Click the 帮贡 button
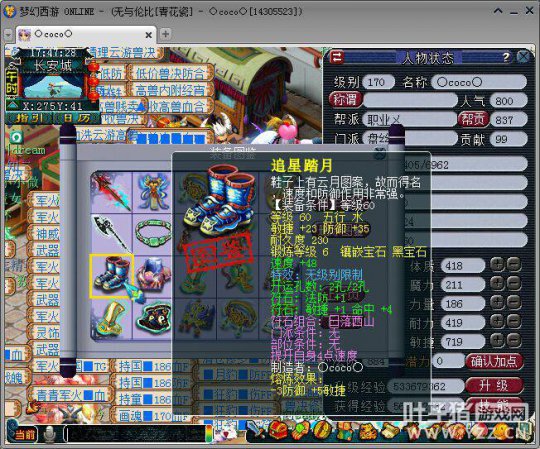The image size is (540, 449). 473,119
